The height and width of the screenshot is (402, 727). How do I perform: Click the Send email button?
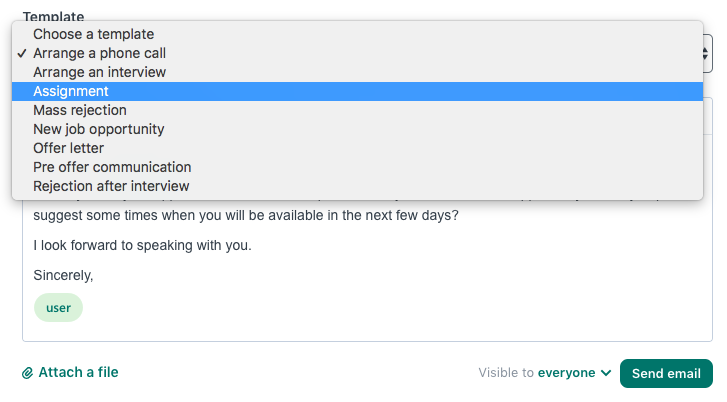(666, 373)
